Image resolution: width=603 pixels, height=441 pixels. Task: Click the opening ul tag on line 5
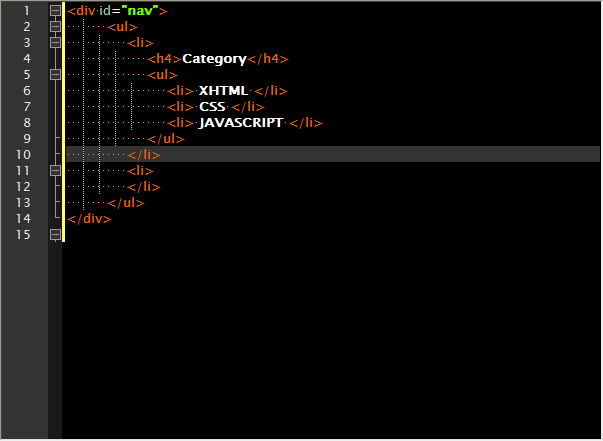point(162,75)
